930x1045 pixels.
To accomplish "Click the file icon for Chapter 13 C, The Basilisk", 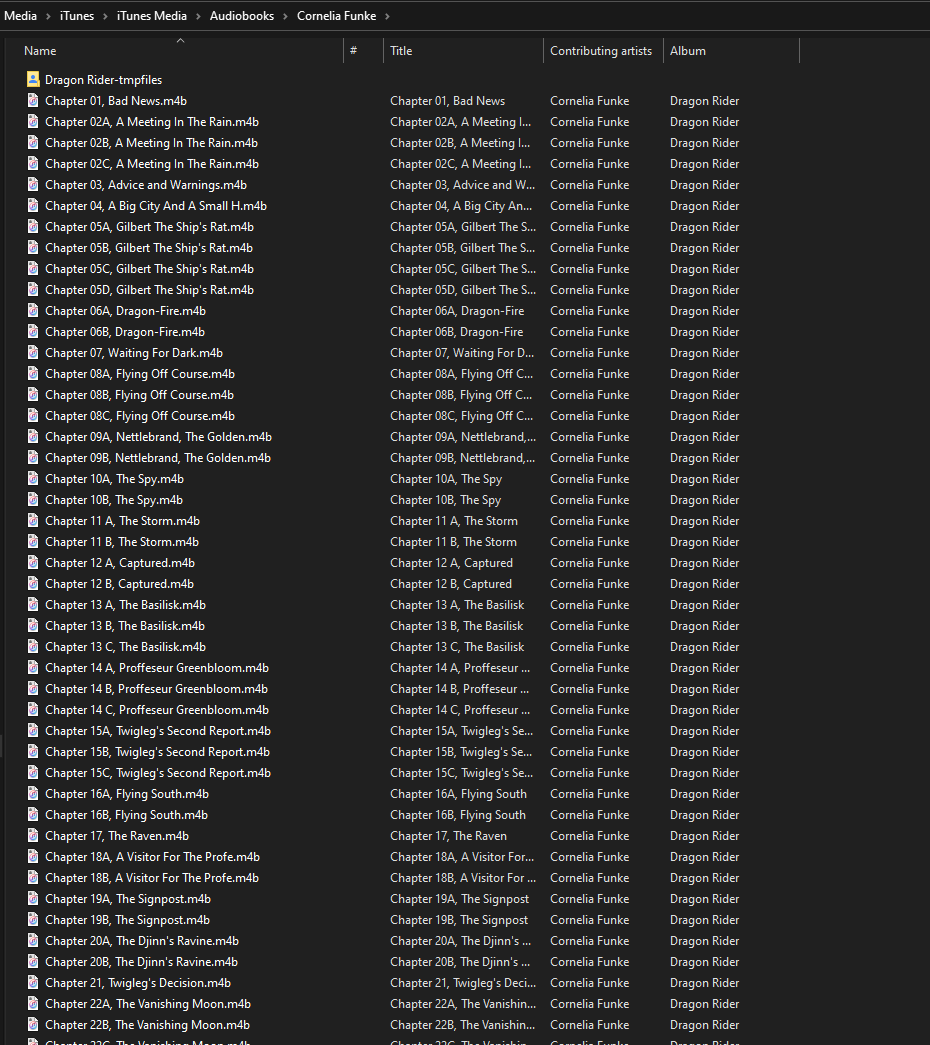I will pos(33,646).
